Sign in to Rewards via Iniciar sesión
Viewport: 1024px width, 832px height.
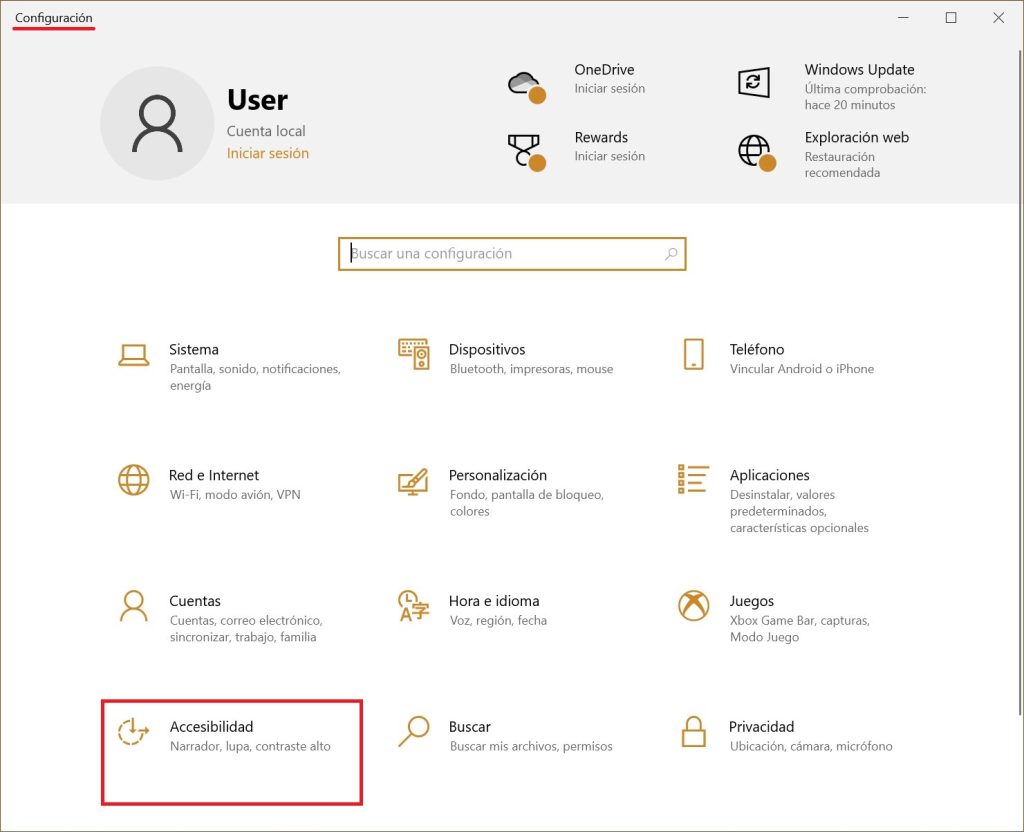pos(609,156)
